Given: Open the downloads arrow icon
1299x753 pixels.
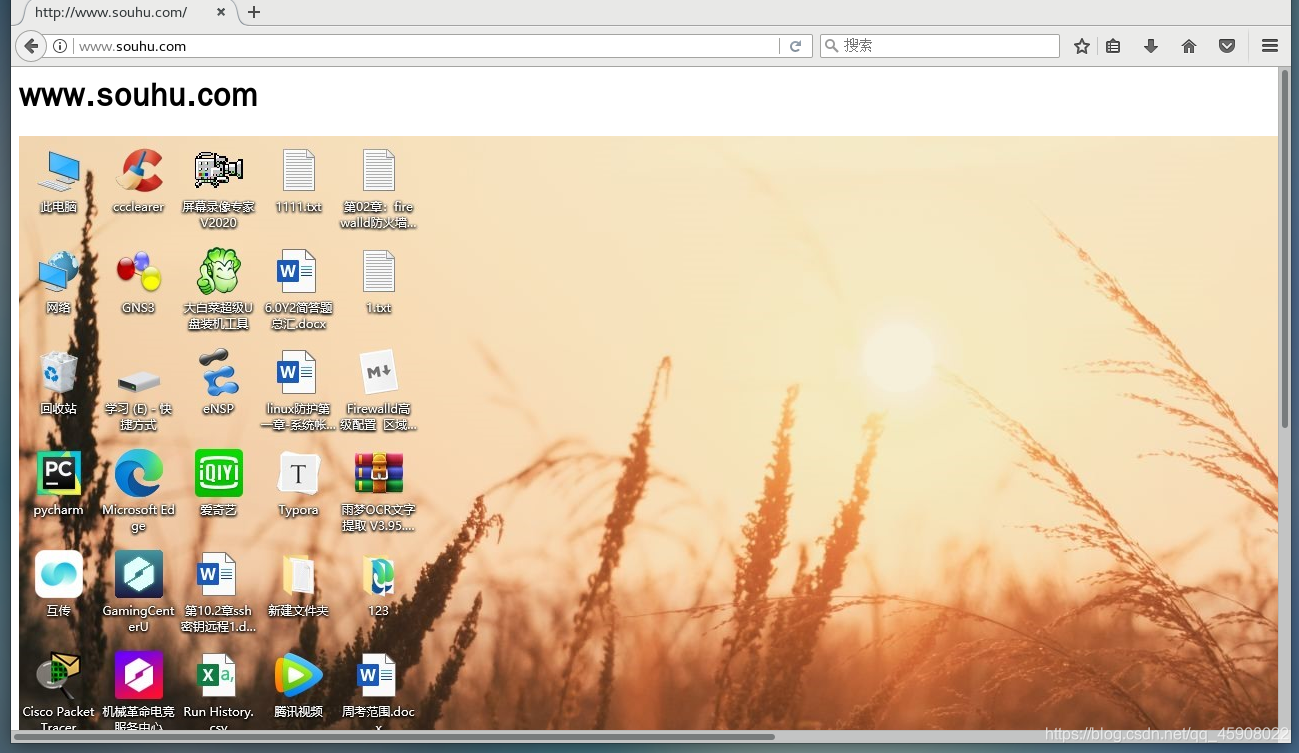Looking at the screenshot, I should 1151,46.
